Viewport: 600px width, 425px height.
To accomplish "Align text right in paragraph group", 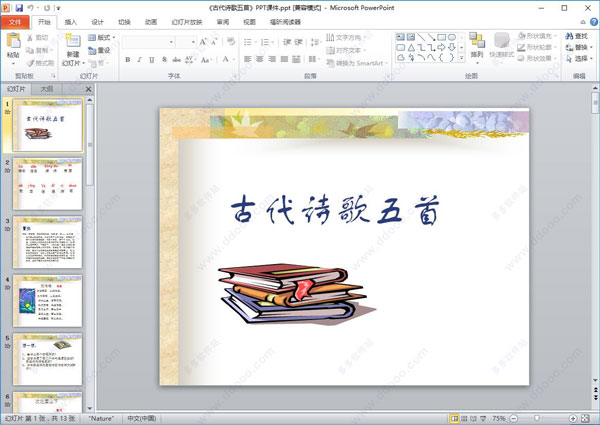I will [272, 59].
